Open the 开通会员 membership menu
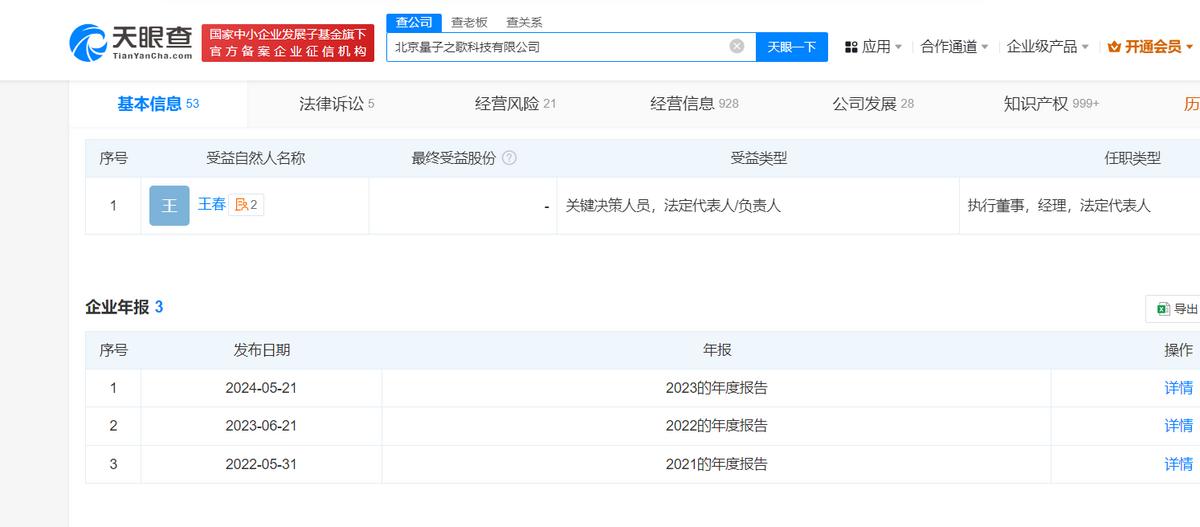1200x527 pixels. point(1152,47)
